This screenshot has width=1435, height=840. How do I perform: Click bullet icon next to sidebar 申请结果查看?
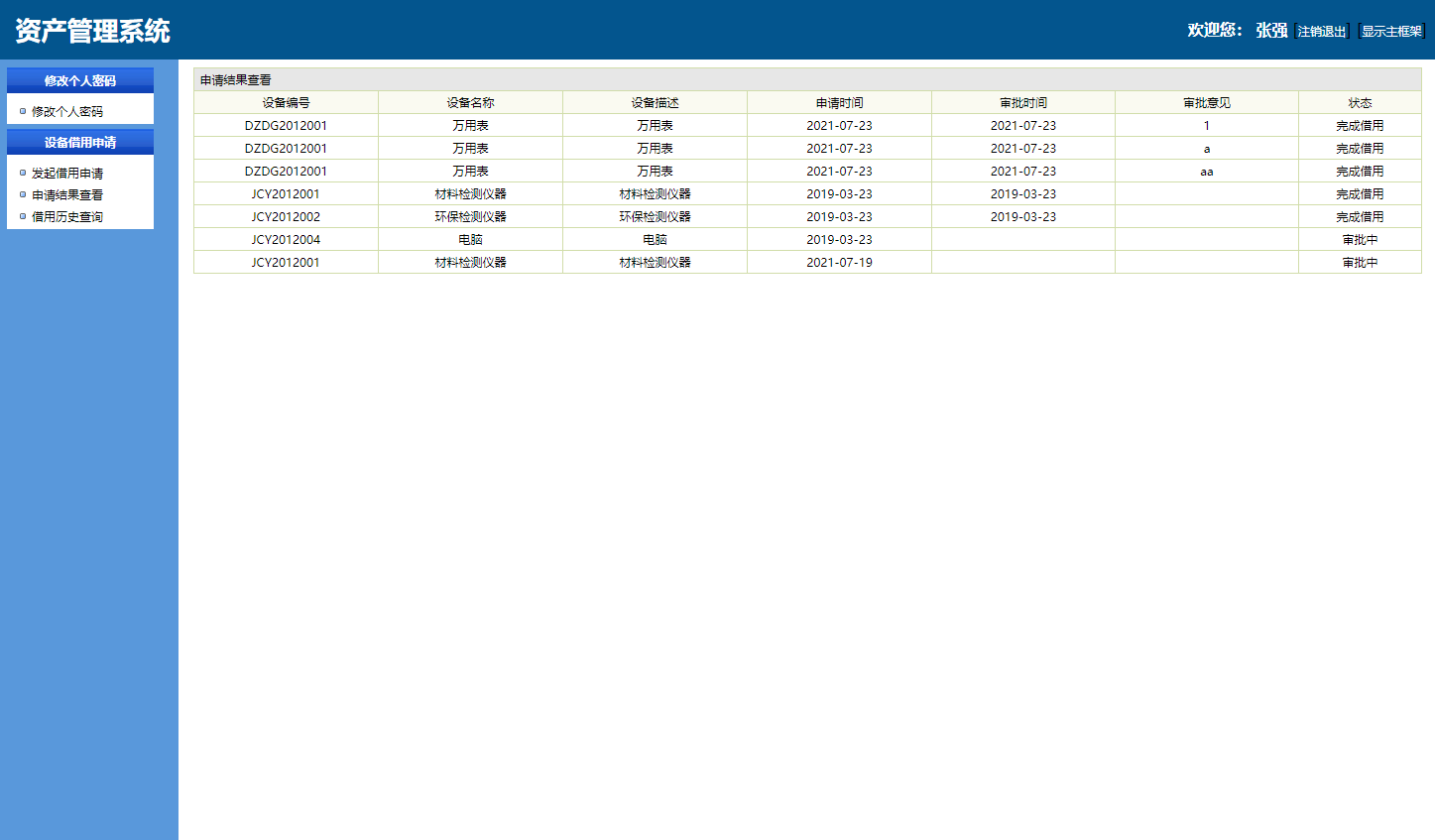point(23,194)
